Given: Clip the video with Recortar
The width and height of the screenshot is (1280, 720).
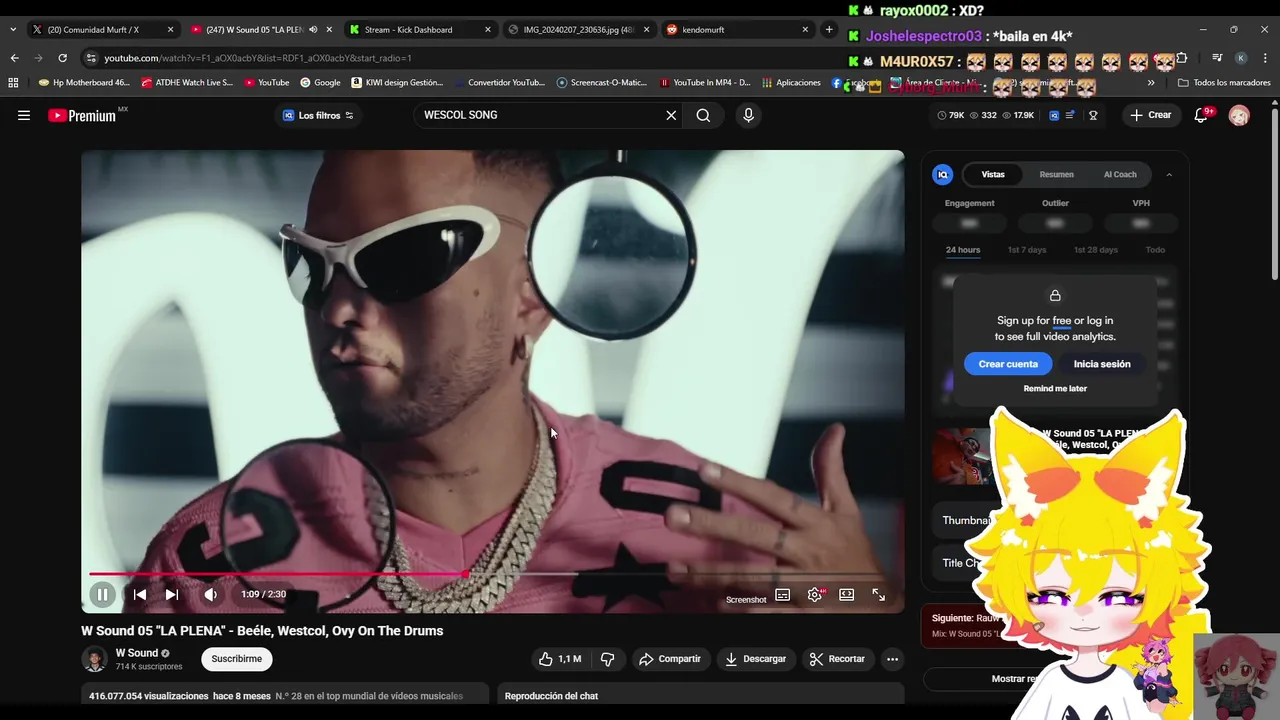Looking at the screenshot, I should coord(837,659).
